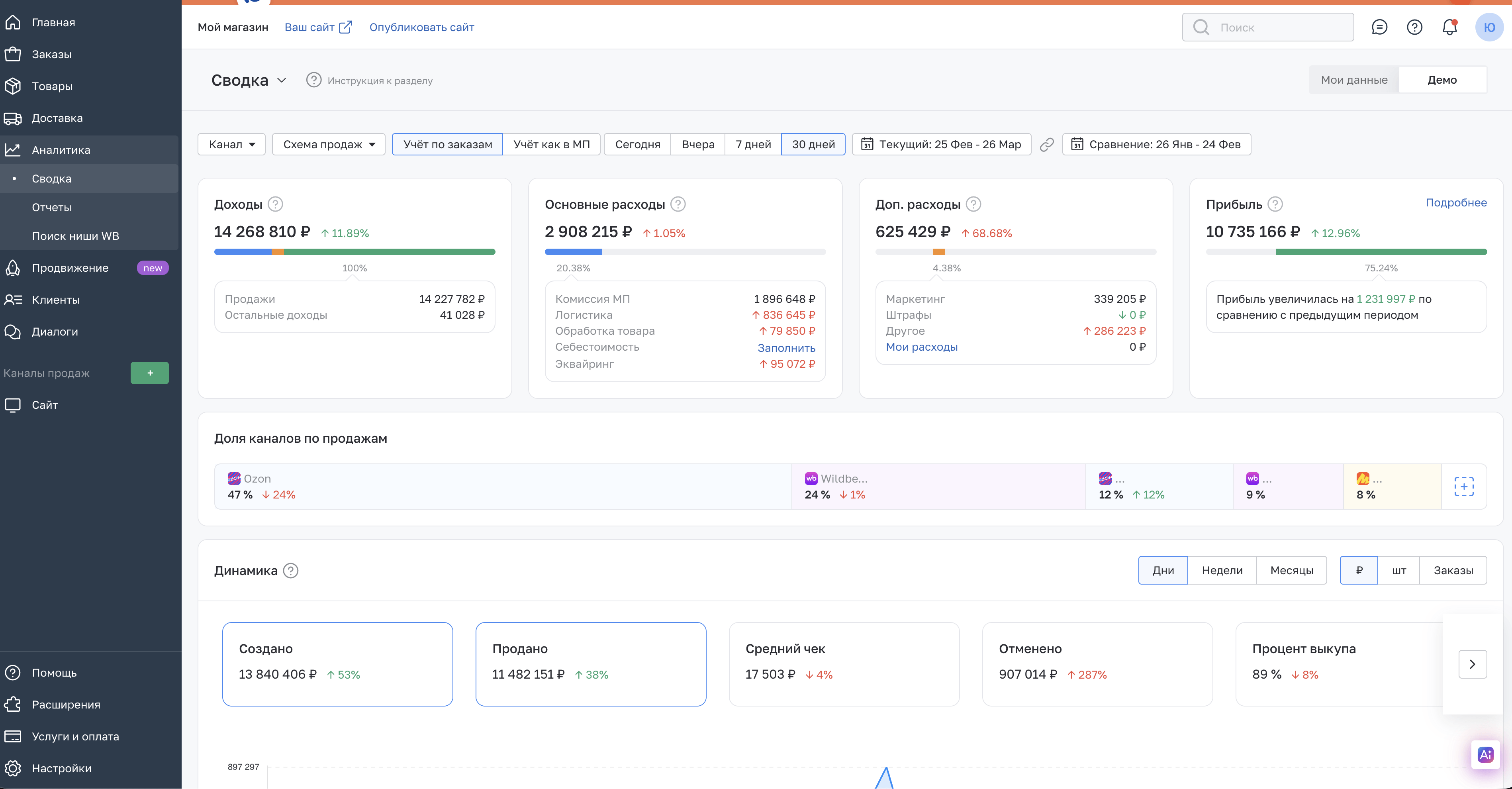Click the help icon next to Доходы
This screenshot has height=789, width=1512.
pyautogui.click(x=275, y=204)
